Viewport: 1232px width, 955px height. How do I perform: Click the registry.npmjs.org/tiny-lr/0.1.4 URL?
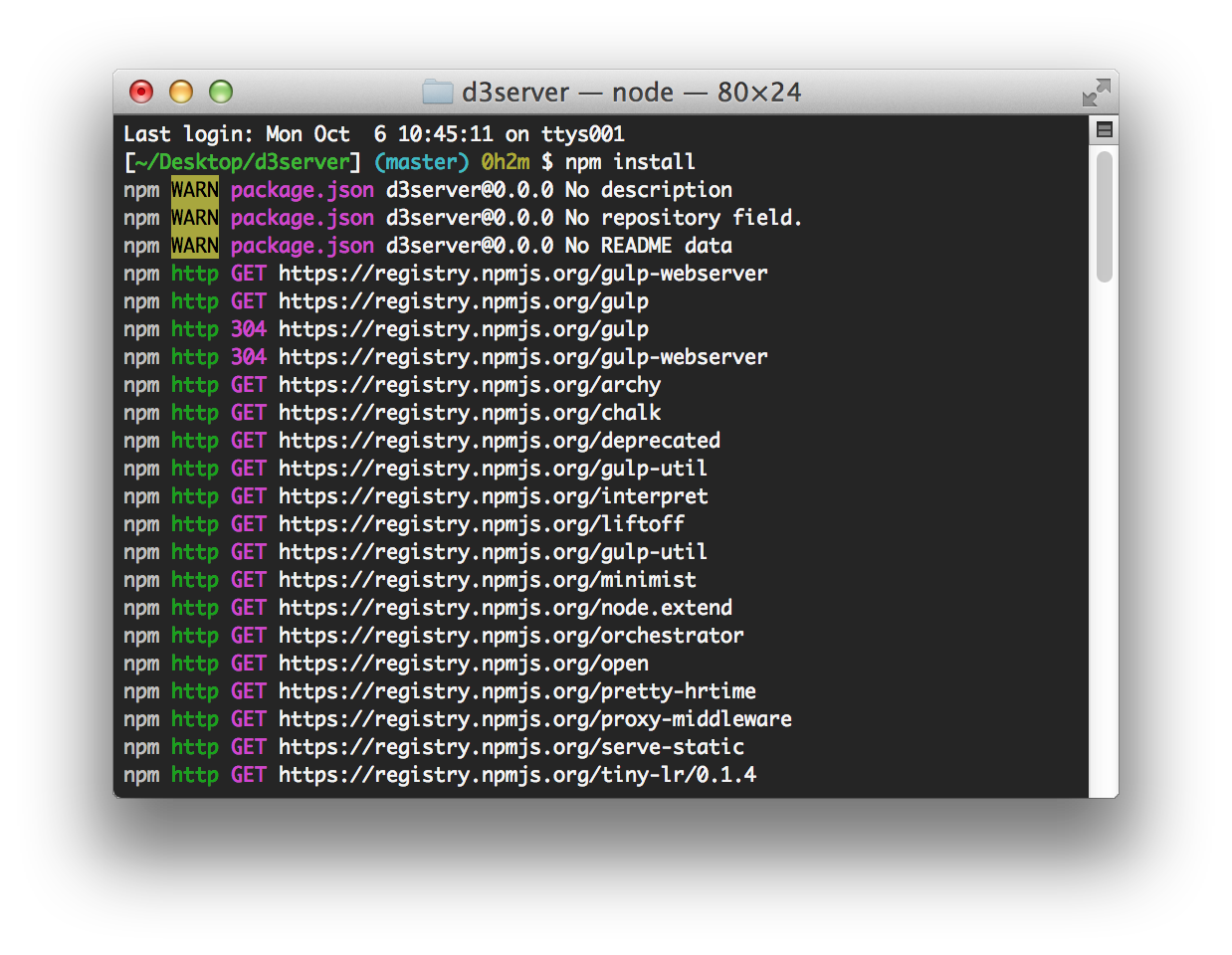517,775
